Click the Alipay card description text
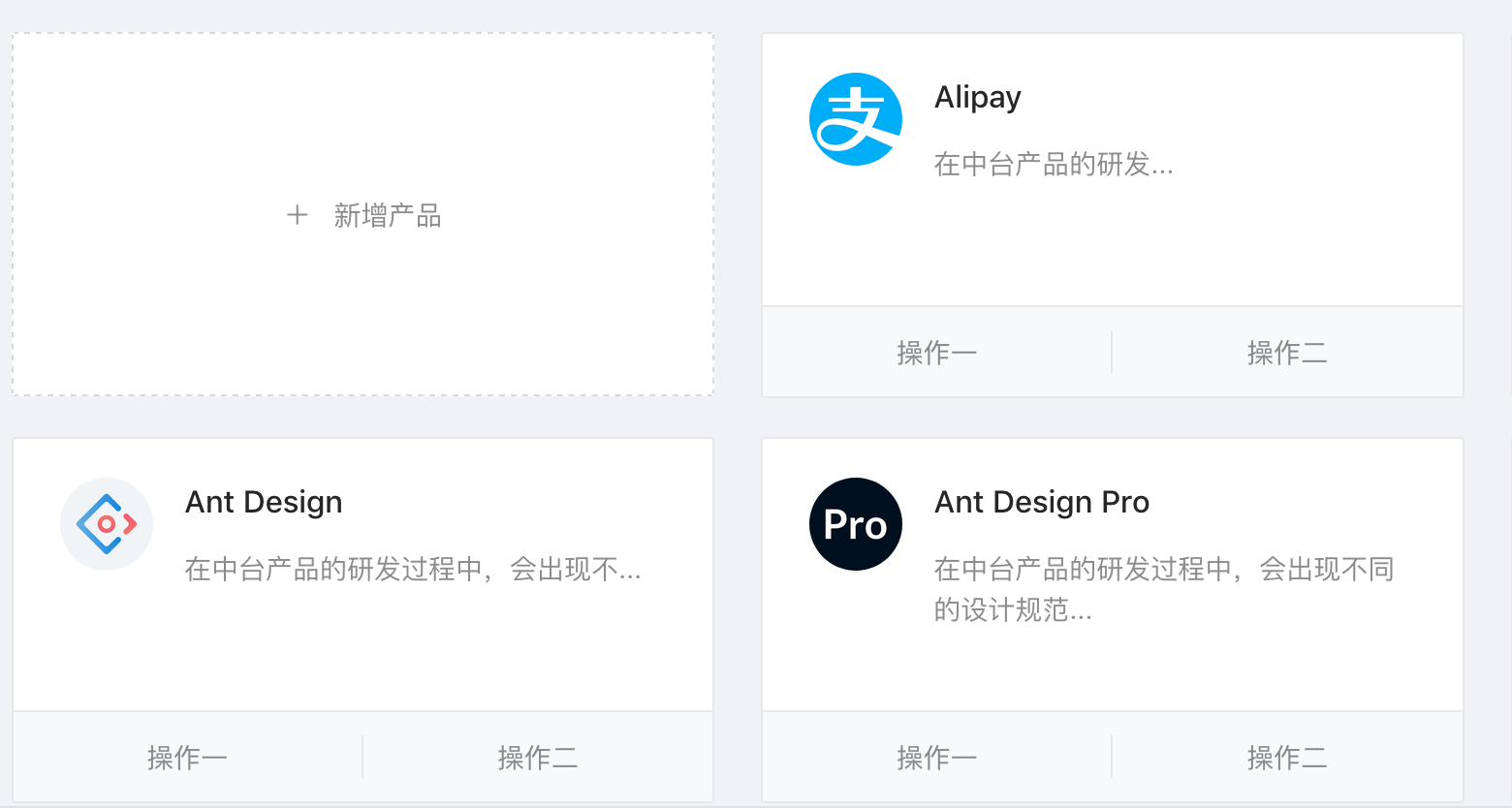The image size is (1512, 808). pos(1053,165)
